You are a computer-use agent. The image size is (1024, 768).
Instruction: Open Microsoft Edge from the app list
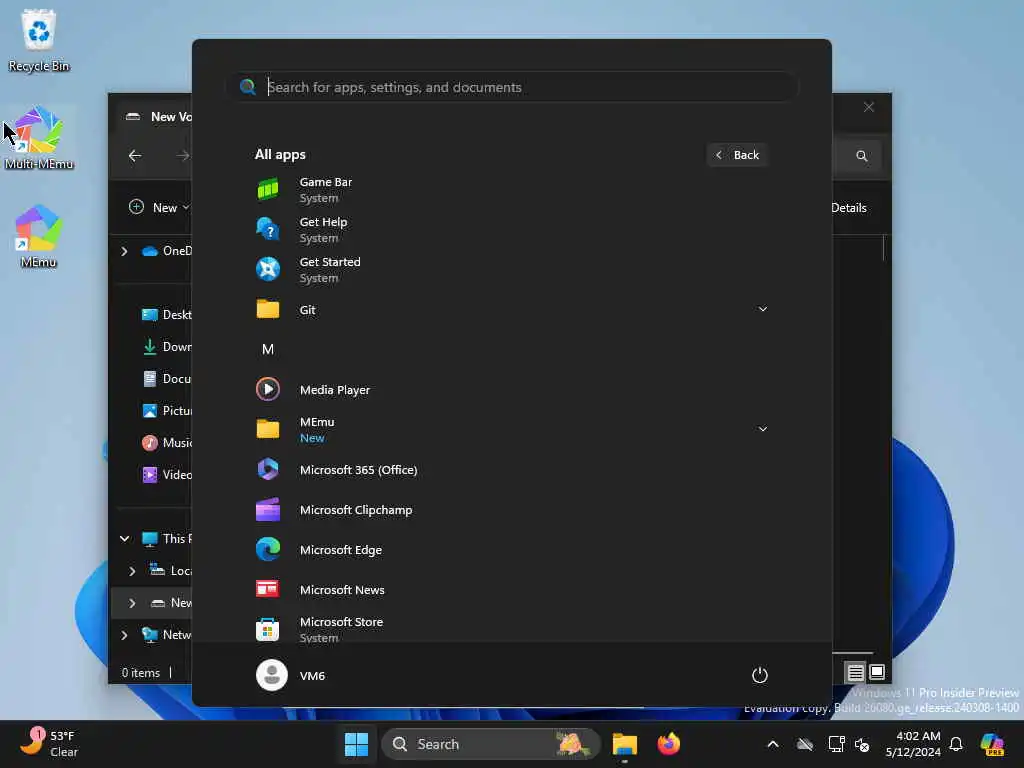(511, 550)
